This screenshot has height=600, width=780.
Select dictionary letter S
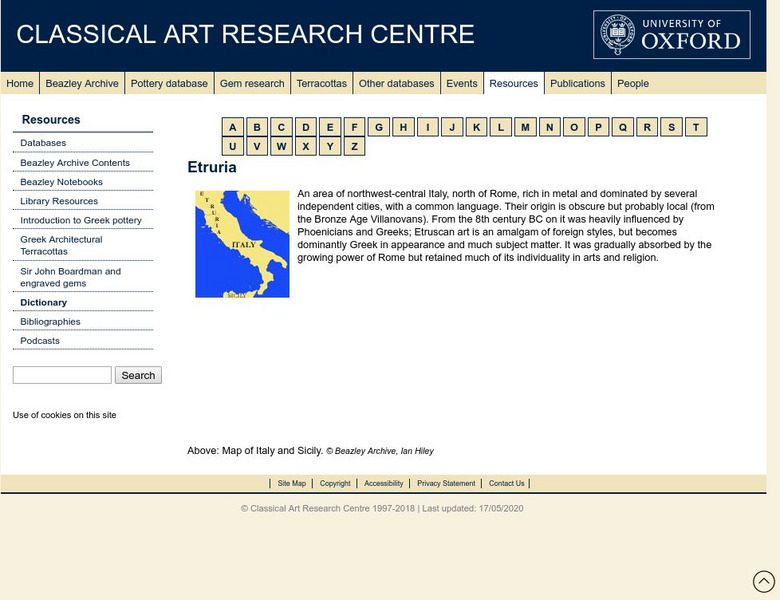671,127
